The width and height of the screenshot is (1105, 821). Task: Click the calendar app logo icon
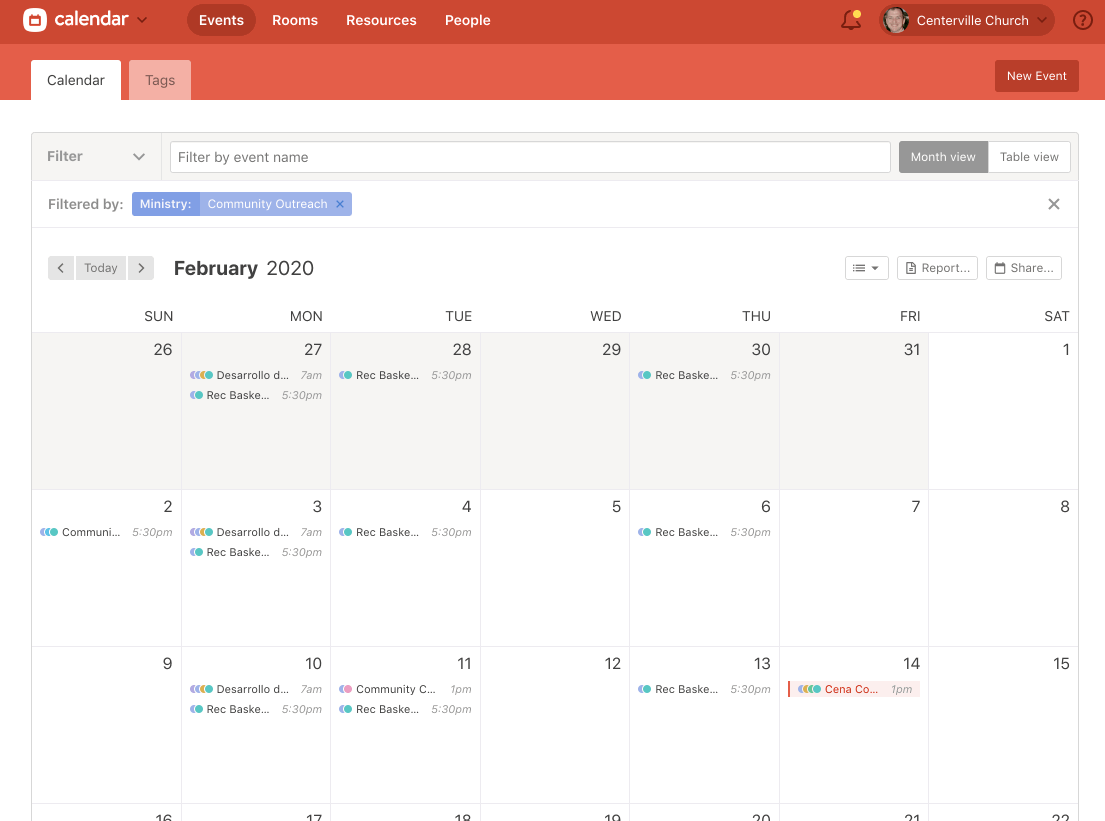click(x=35, y=20)
